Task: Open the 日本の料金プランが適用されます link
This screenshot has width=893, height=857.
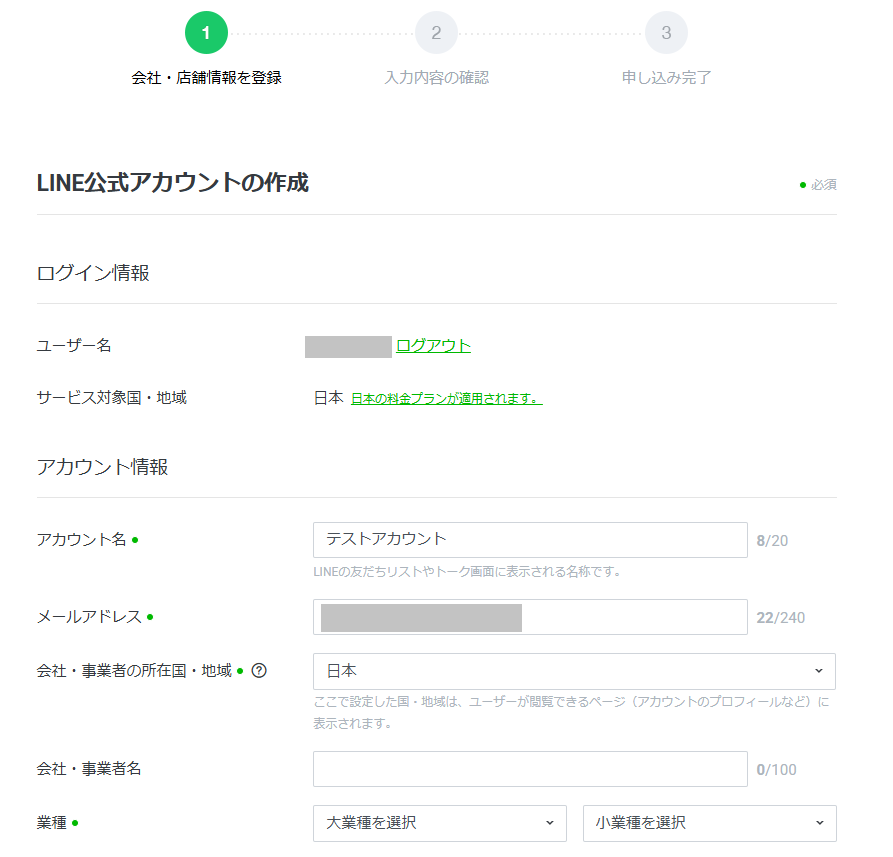Action: coord(446,398)
